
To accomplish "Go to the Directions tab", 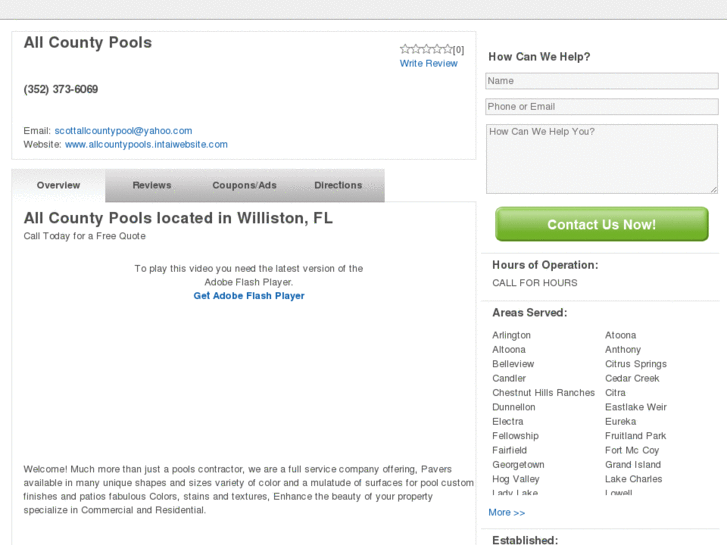I will point(338,186).
